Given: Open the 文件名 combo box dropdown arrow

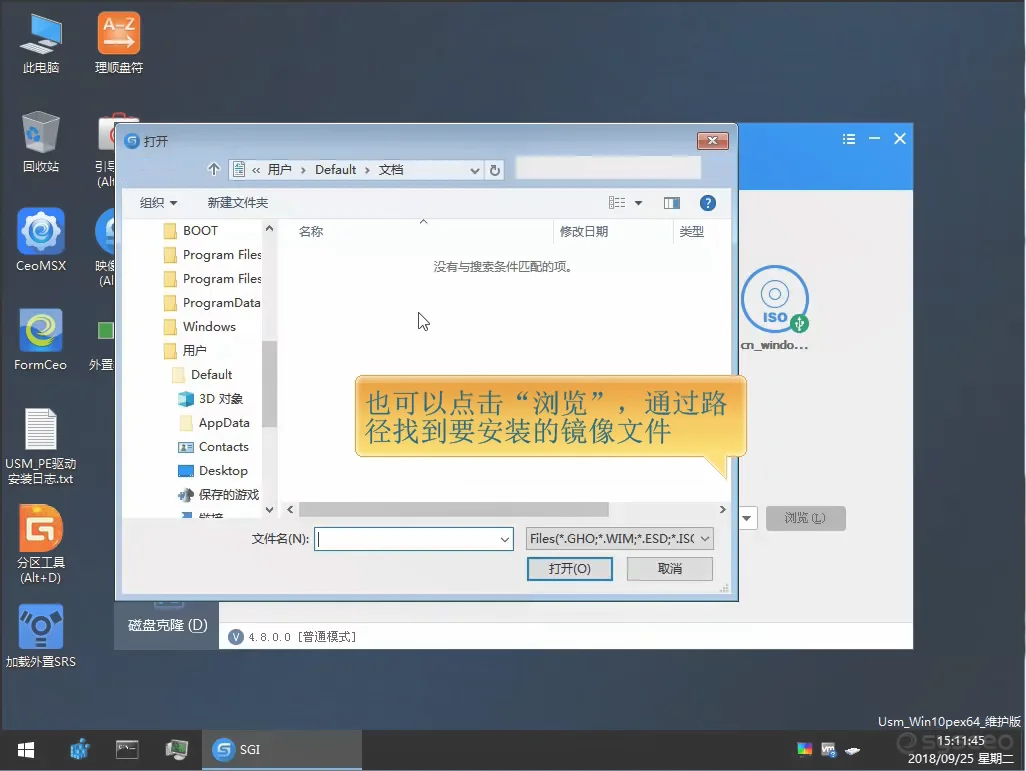Looking at the screenshot, I should click(505, 540).
